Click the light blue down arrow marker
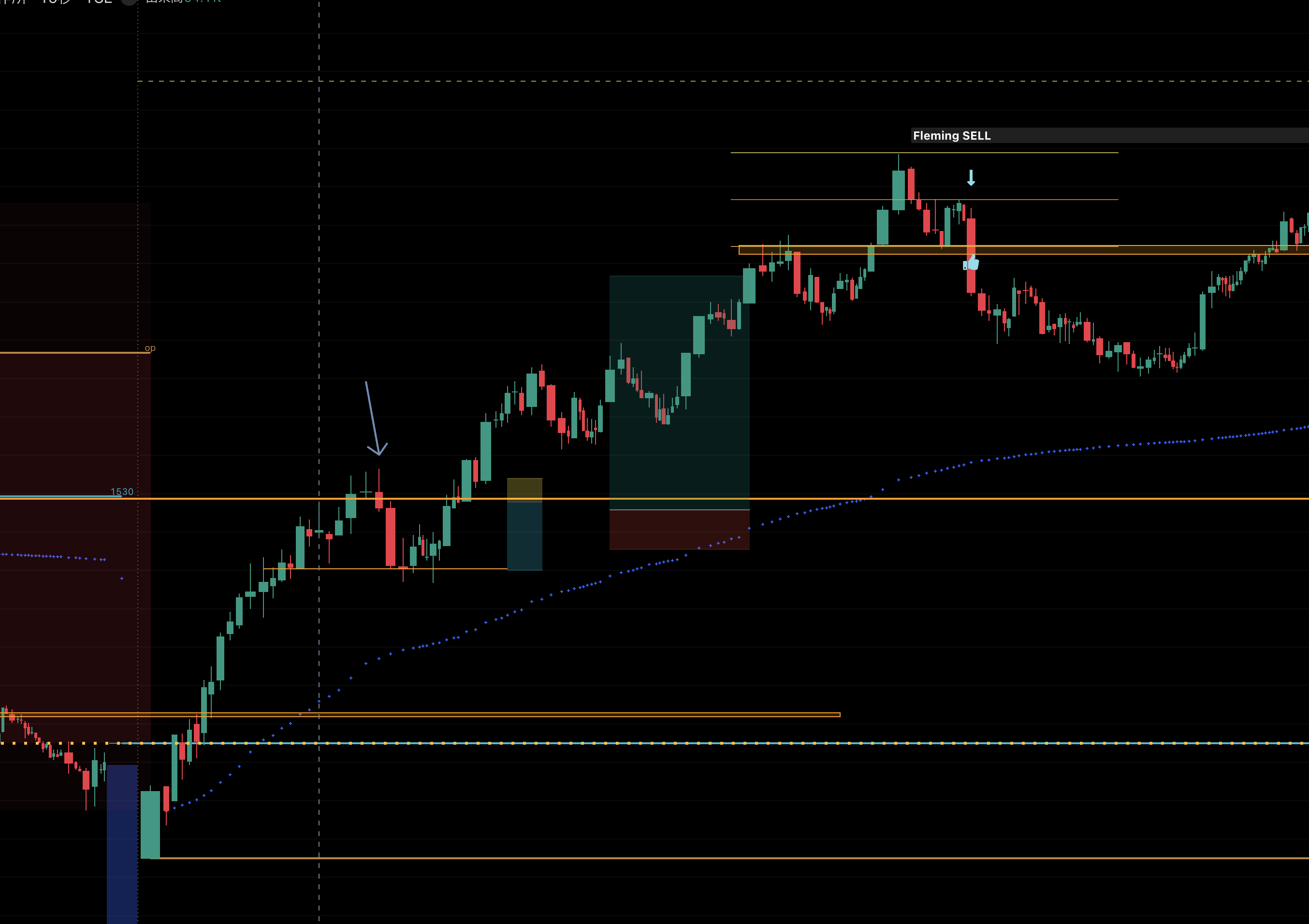This screenshot has height=924, width=1309. [971, 178]
